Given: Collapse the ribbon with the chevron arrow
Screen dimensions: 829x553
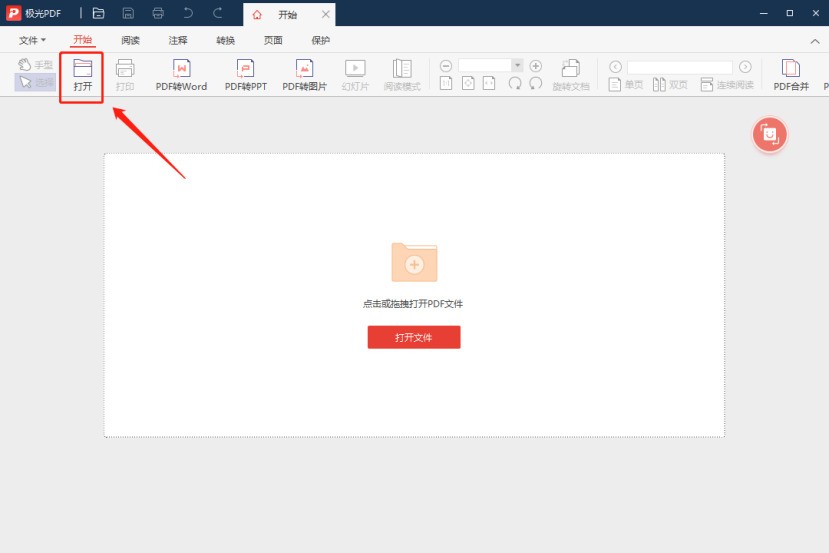Looking at the screenshot, I should point(814,41).
